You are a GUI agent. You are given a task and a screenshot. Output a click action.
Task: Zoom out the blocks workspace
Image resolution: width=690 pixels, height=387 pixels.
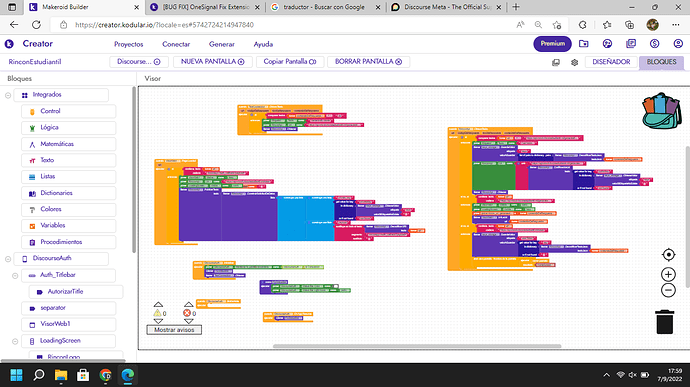pos(668,290)
